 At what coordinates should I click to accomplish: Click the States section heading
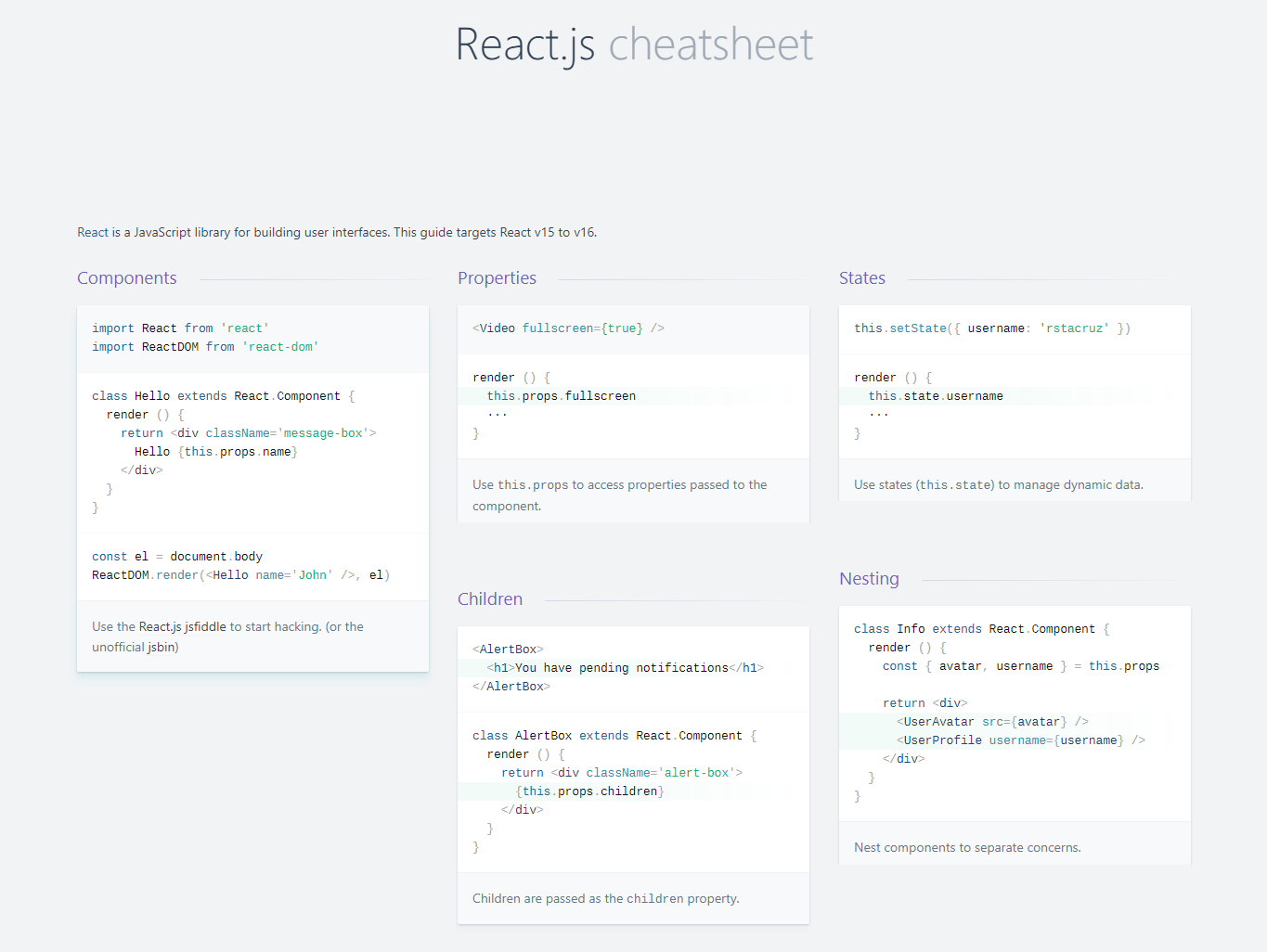[862, 278]
